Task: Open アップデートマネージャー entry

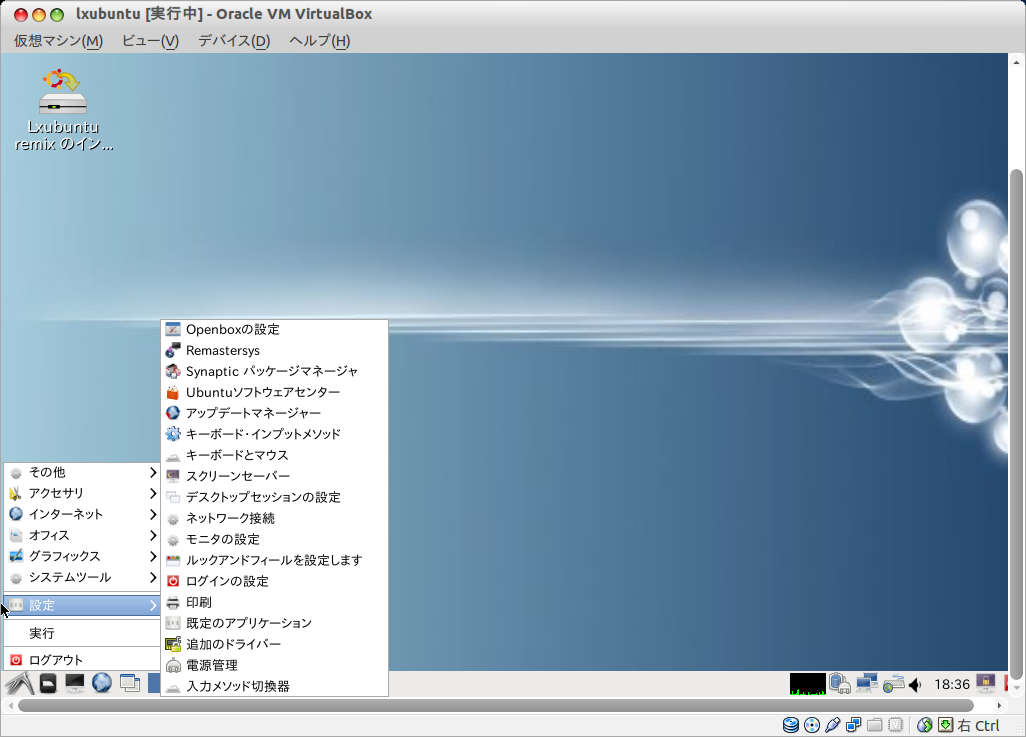Action: point(274,413)
